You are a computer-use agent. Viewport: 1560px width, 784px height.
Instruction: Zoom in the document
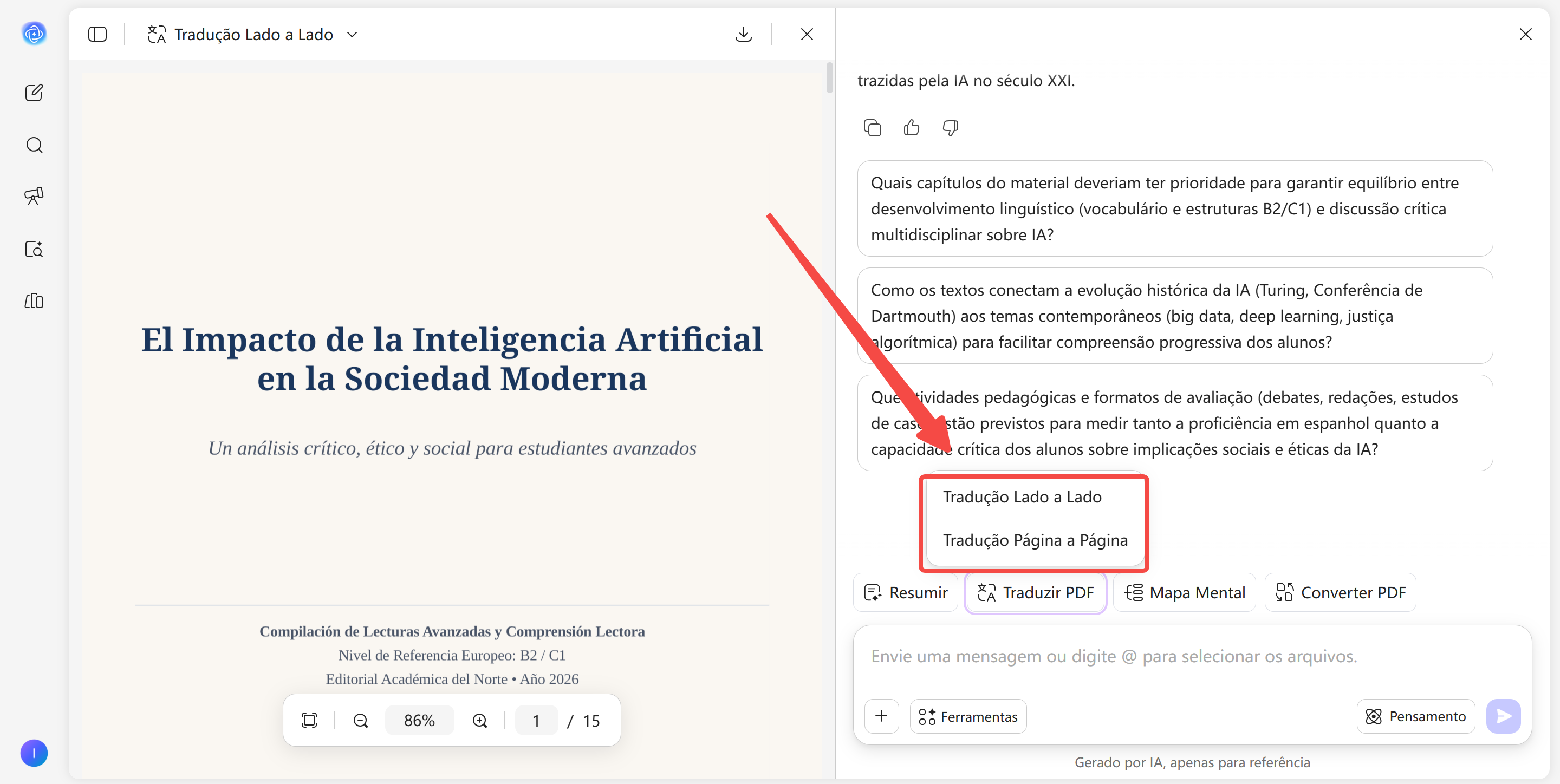(x=479, y=721)
